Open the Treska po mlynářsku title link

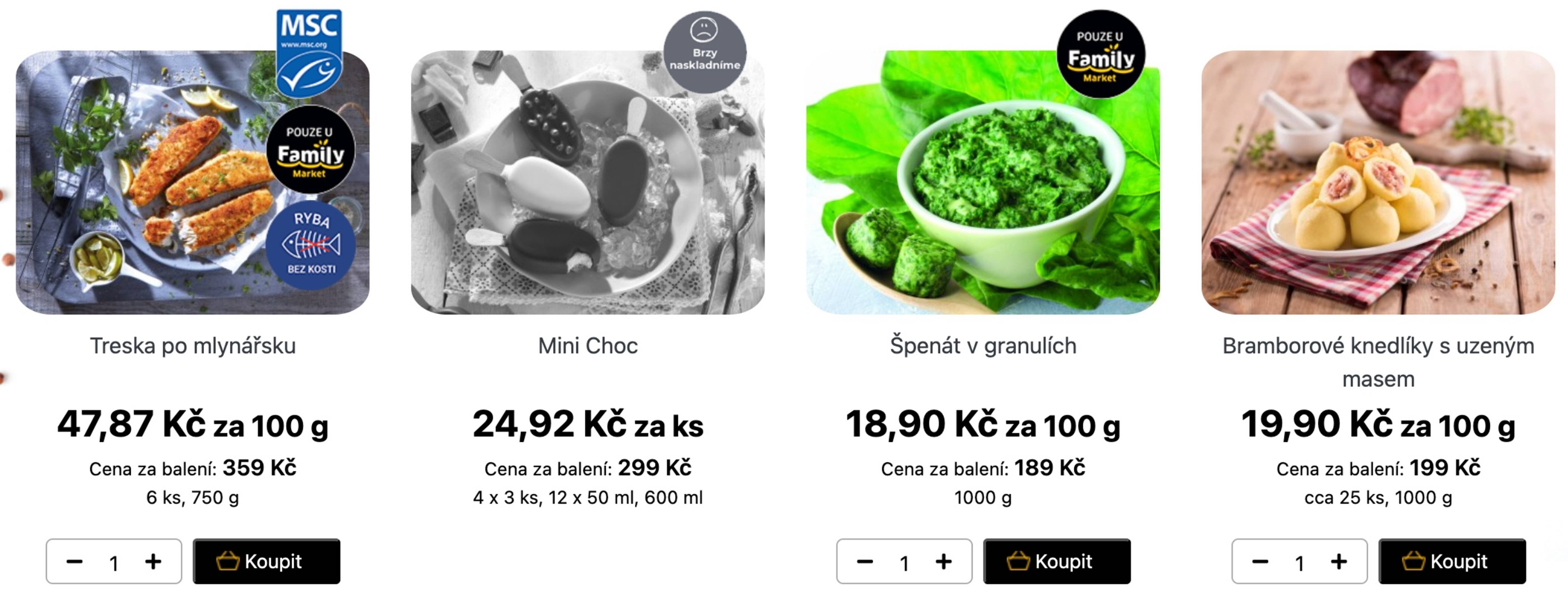pyautogui.click(x=193, y=346)
